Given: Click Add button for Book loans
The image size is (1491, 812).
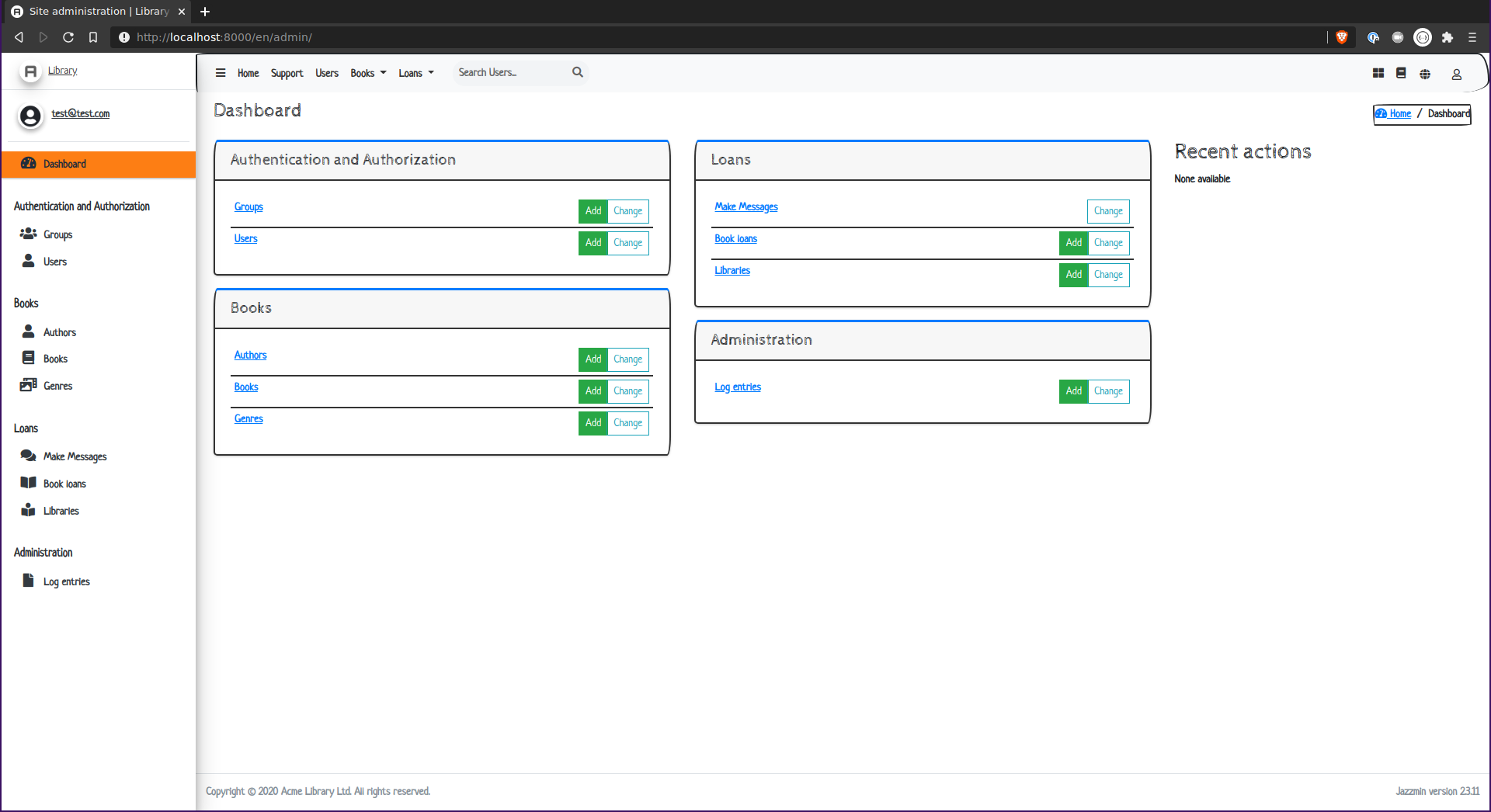Looking at the screenshot, I should pos(1074,243).
